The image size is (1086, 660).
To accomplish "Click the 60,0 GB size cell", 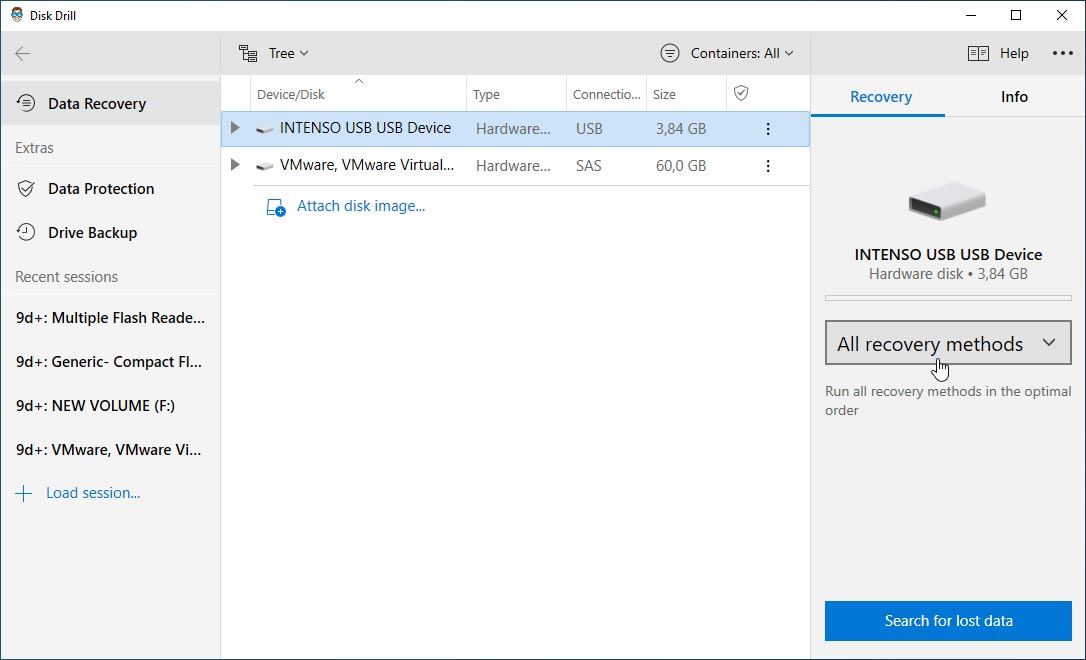I will tap(681, 166).
